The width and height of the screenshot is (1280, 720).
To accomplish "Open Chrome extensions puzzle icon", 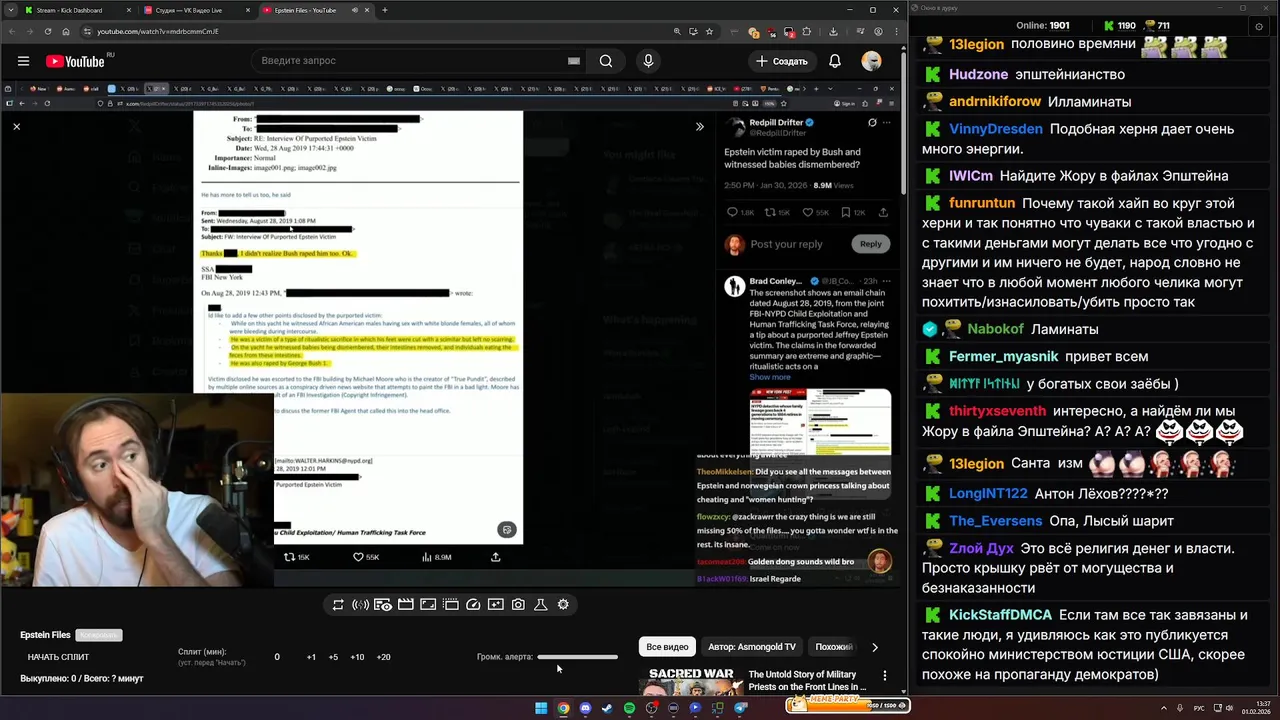I will [807, 31].
